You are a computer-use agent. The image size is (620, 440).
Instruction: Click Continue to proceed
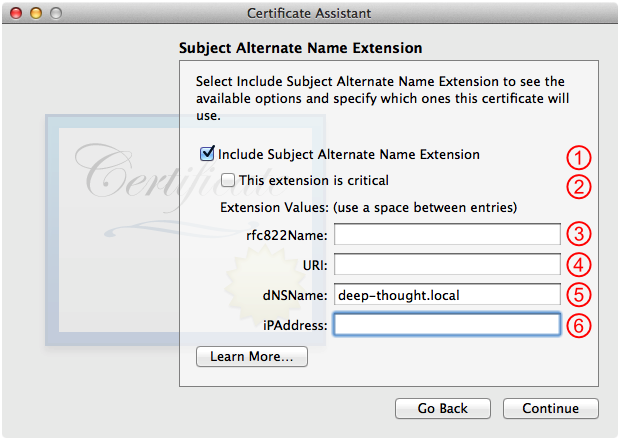[550, 408]
